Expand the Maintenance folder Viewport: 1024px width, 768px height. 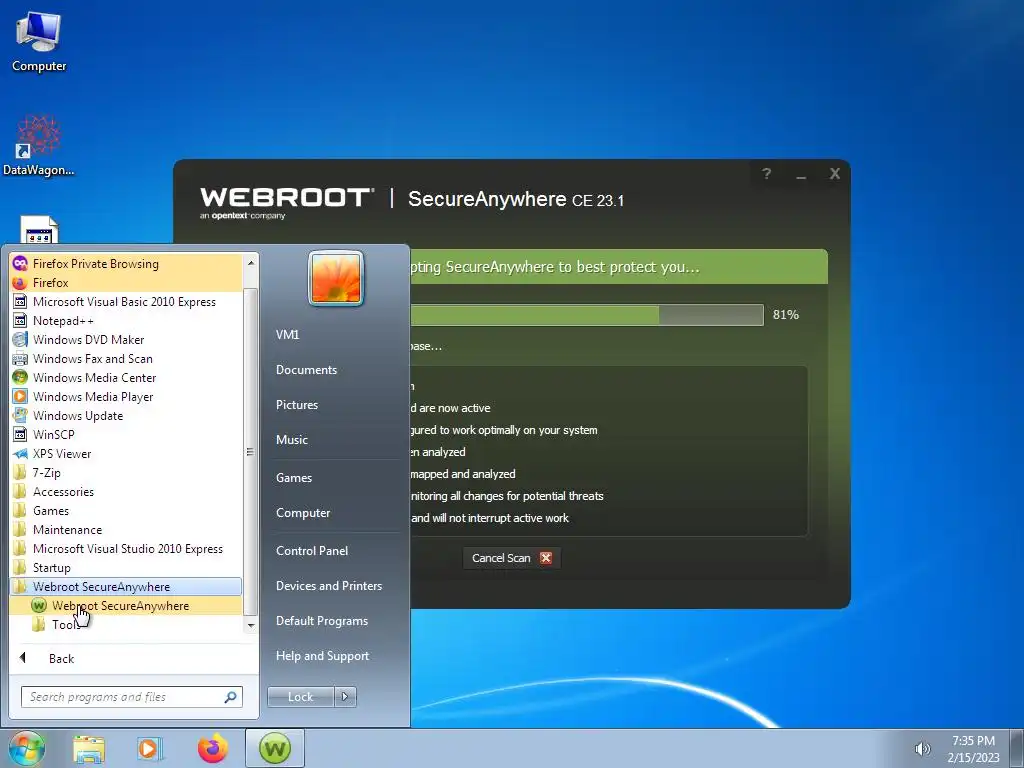[x=125, y=530]
